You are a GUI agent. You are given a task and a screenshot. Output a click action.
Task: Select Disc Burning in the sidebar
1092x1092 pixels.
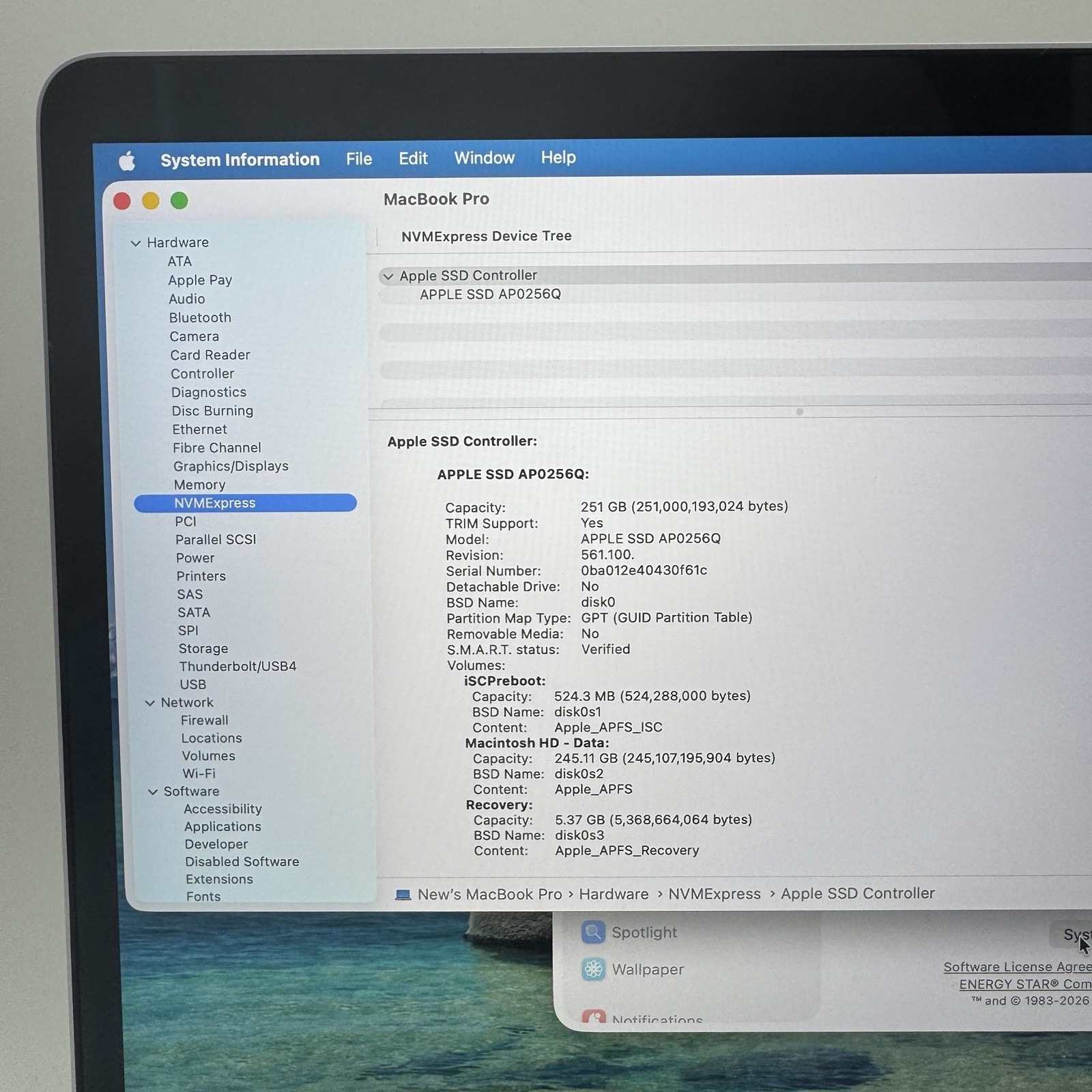tap(212, 410)
